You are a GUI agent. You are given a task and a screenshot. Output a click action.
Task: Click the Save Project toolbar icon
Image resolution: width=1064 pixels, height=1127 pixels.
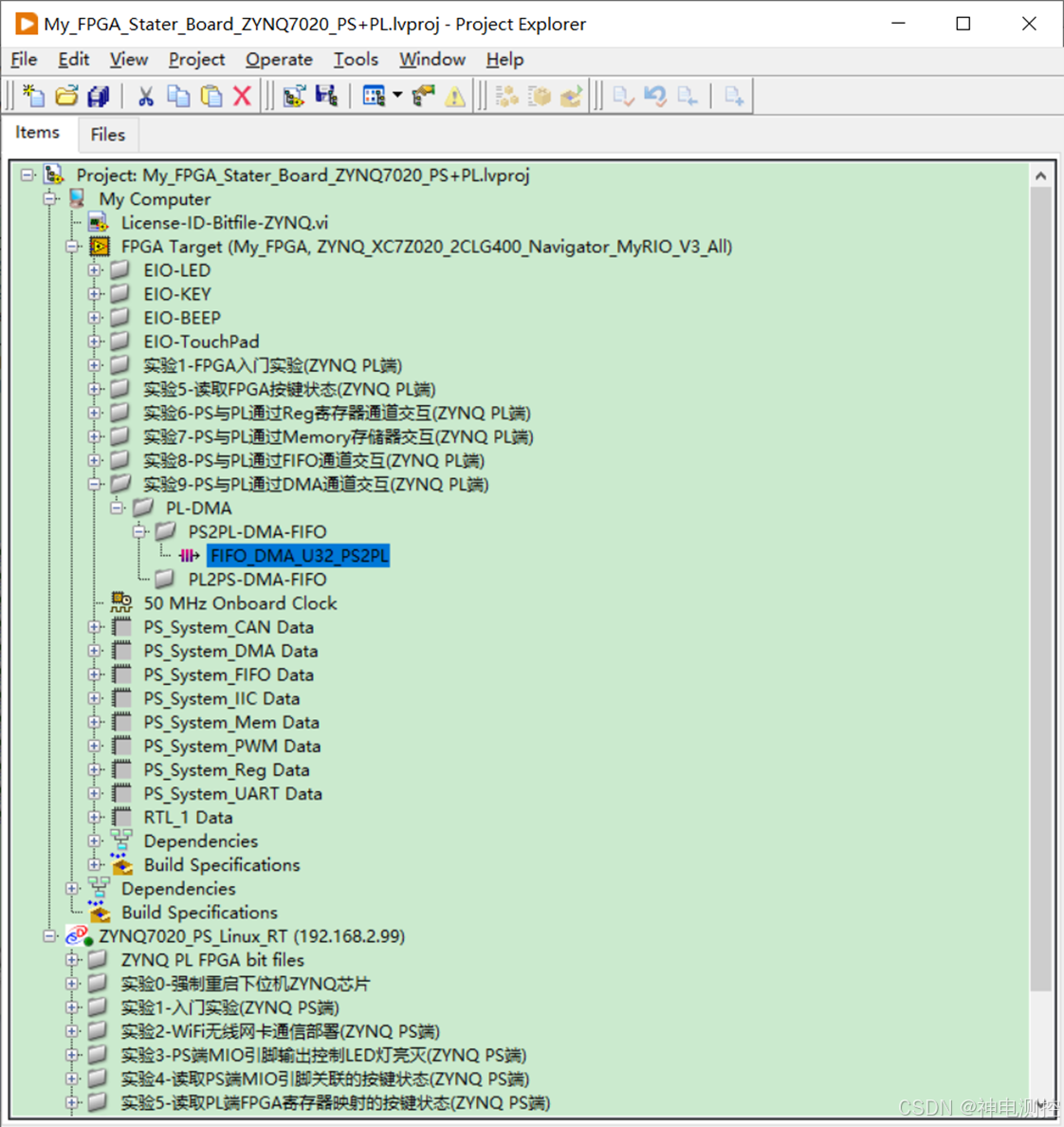pyautogui.click(x=326, y=96)
